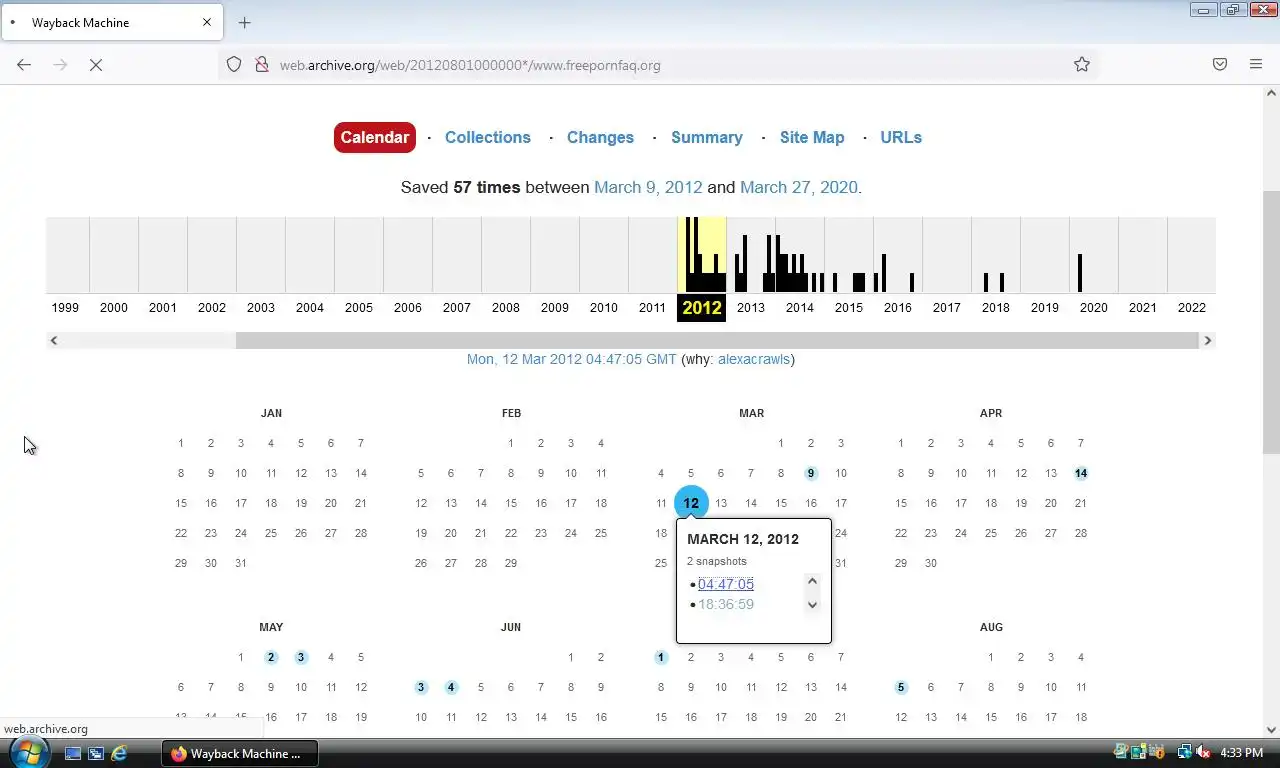1280x768 pixels.
Task: Open the March 9, 2012 link
Action: click(x=648, y=187)
